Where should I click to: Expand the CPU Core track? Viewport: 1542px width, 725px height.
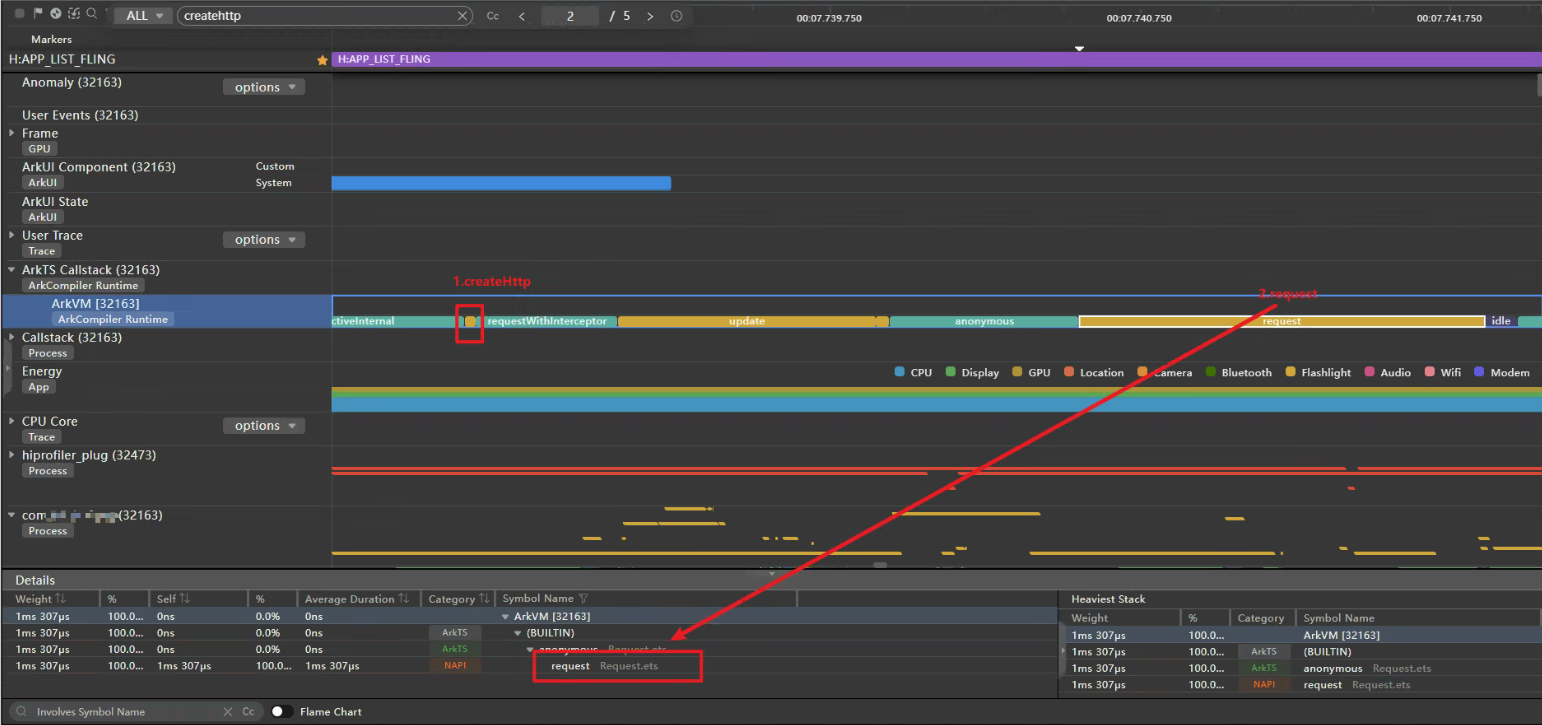12,422
